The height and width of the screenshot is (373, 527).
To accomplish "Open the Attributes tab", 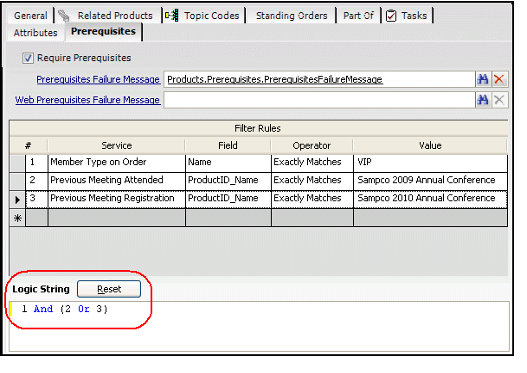I will 35,33.
